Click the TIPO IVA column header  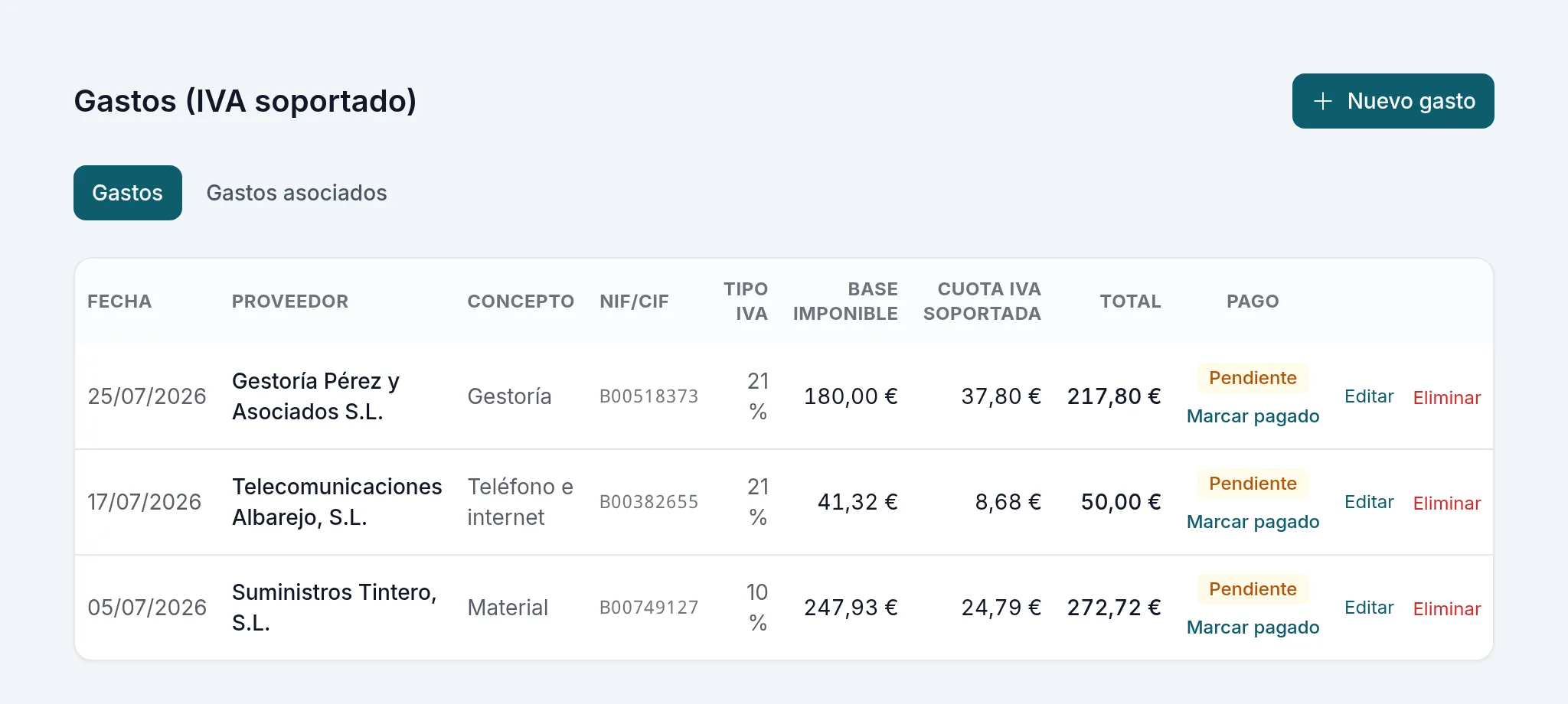pyautogui.click(x=746, y=301)
